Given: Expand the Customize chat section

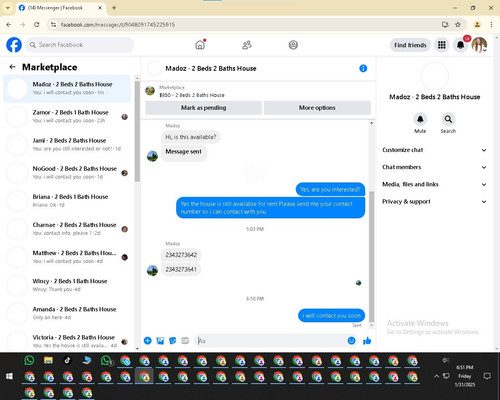Looking at the screenshot, I should coord(434,150).
